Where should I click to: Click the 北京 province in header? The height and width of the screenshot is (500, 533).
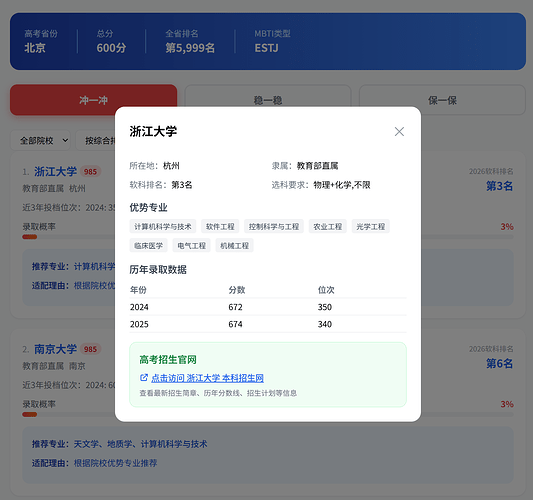(x=35, y=48)
